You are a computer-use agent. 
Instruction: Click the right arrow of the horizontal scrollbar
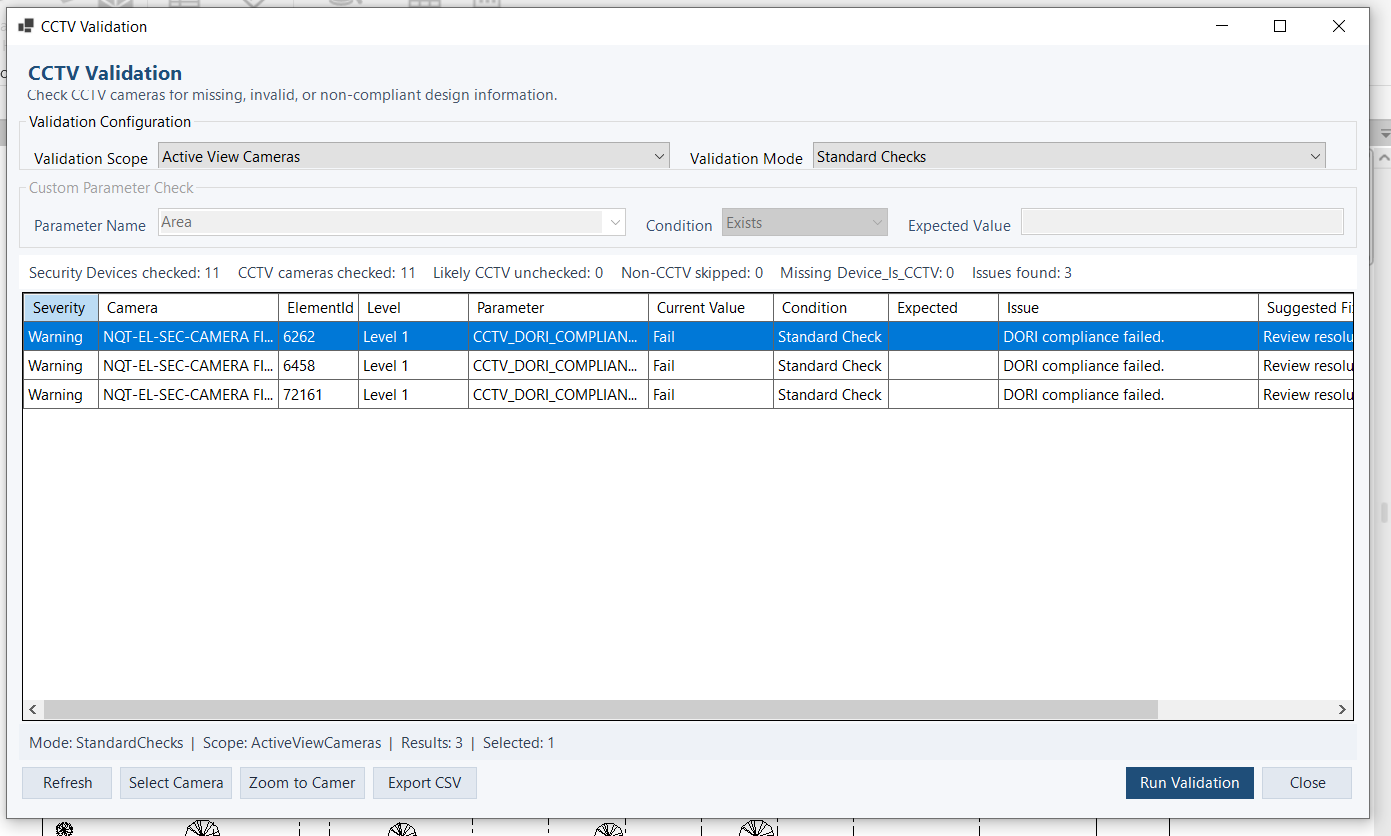pos(1342,709)
